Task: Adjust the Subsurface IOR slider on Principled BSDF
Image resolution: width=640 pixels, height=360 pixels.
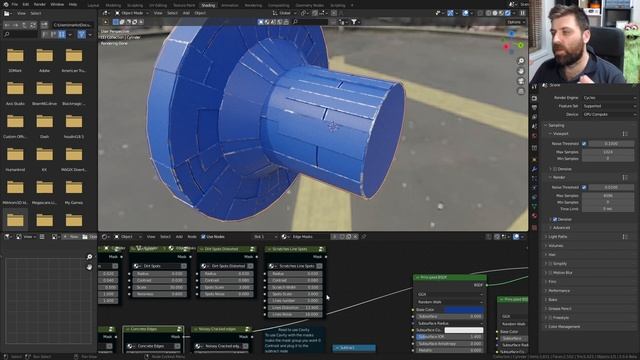Action: click(x=449, y=337)
